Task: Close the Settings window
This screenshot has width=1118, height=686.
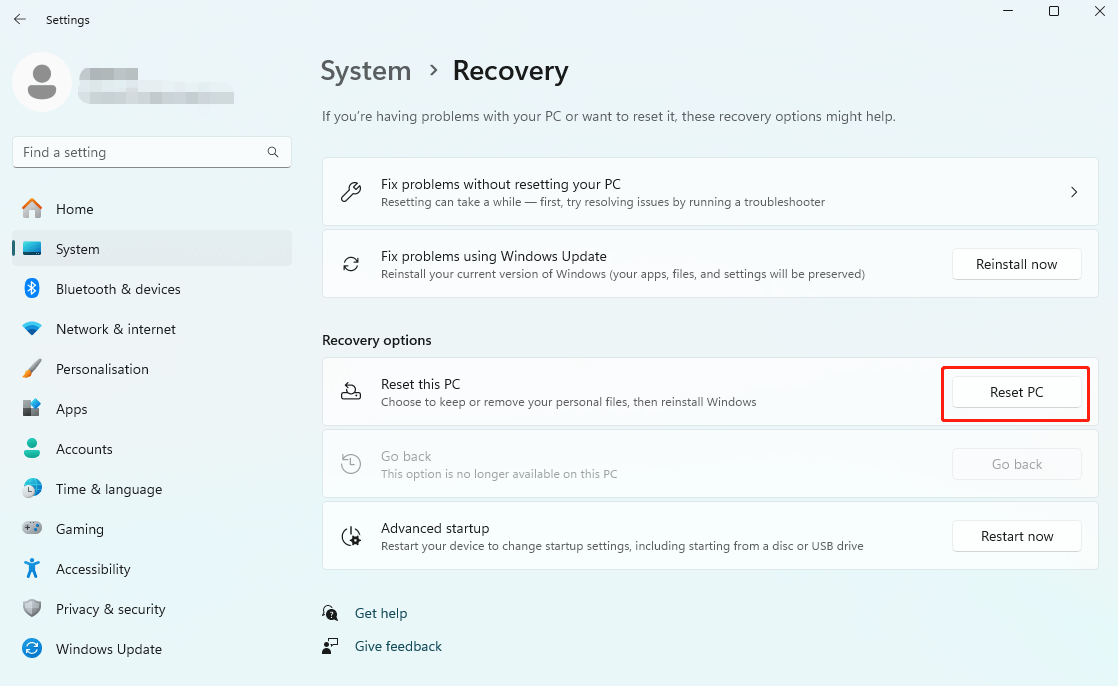Action: [1099, 11]
